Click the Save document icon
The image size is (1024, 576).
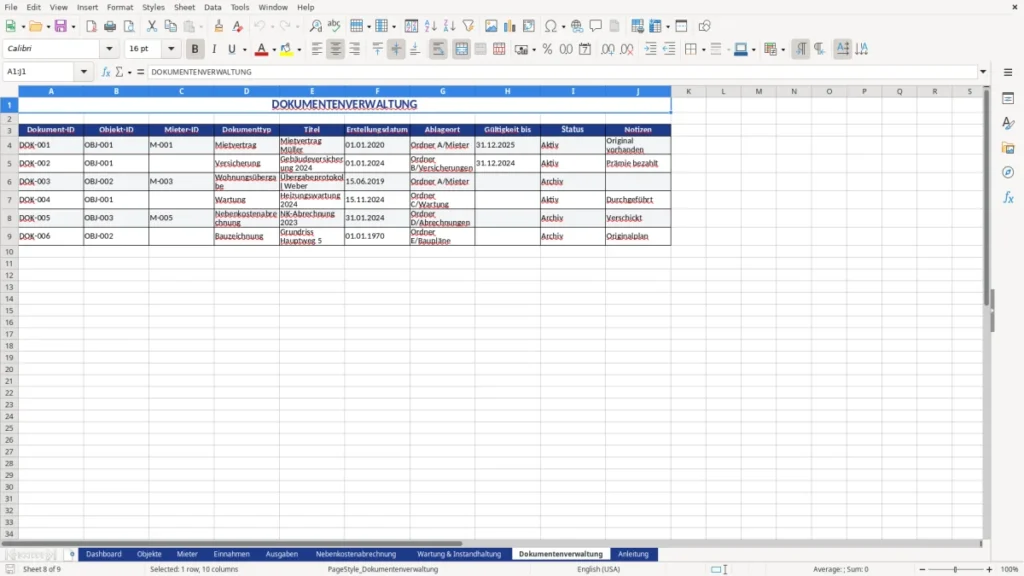61,26
